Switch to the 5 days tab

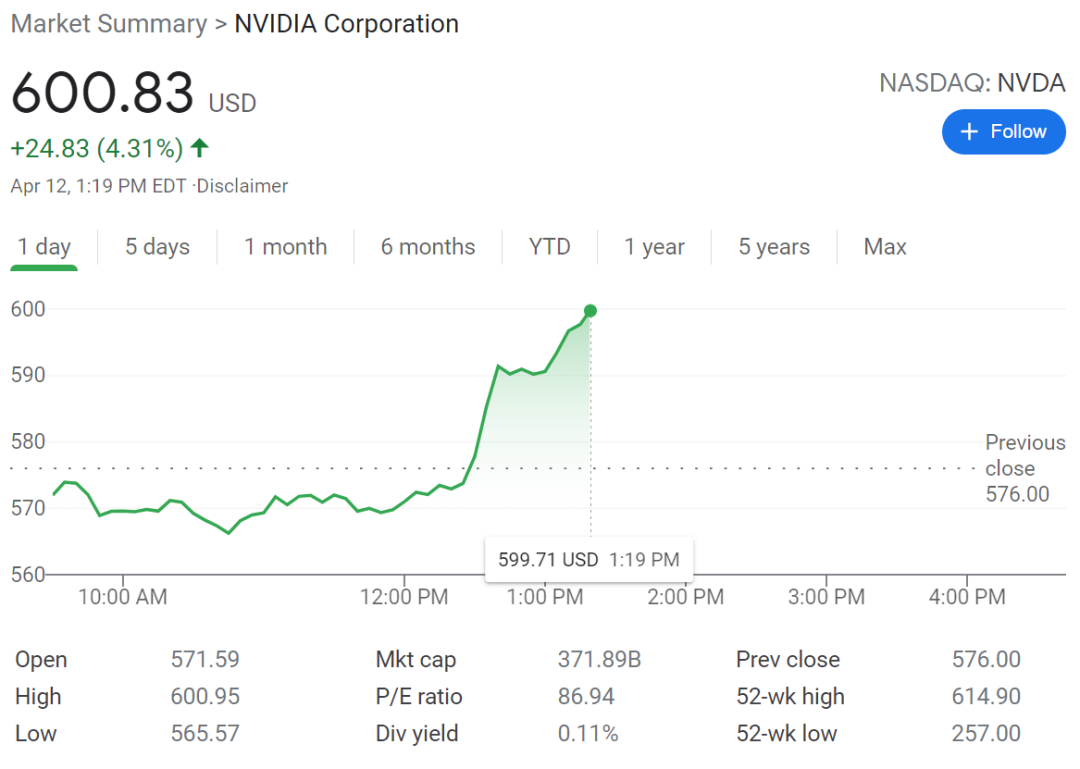[157, 247]
